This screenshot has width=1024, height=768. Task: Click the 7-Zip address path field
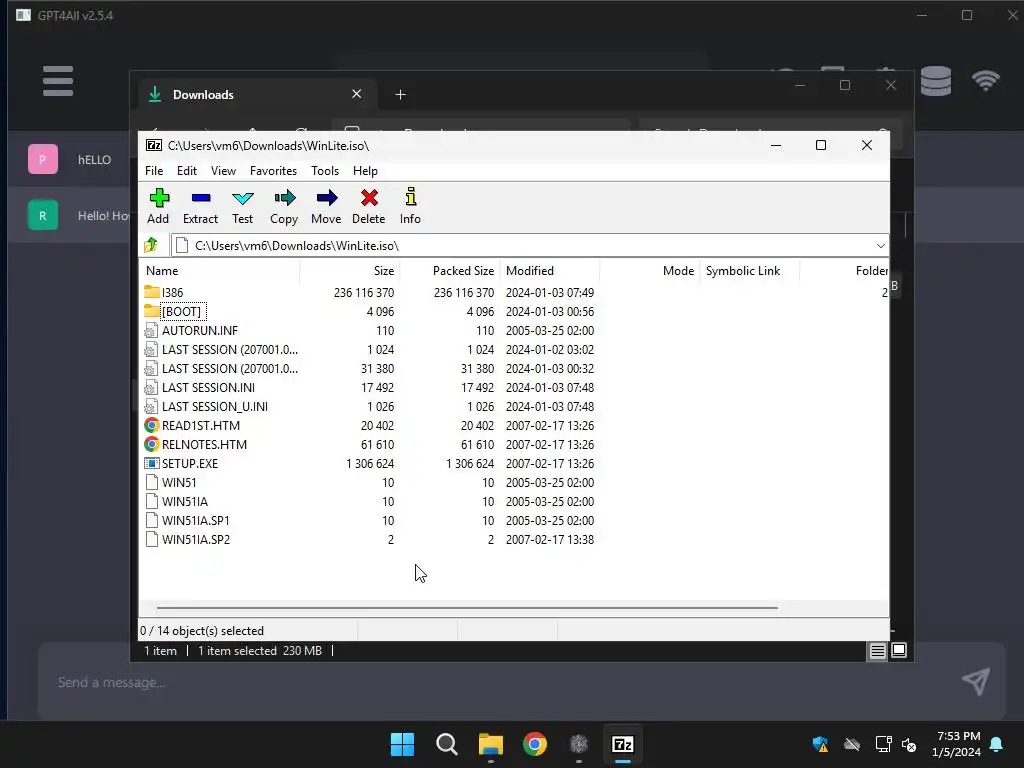(x=529, y=246)
